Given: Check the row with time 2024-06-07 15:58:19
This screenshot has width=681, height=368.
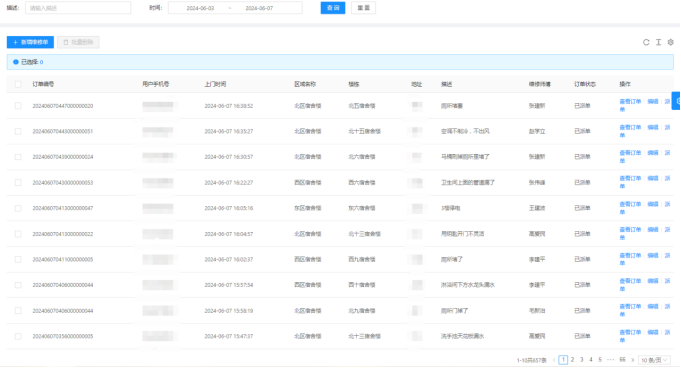Looking at the screenshot, I should click(x=18, y=311).
